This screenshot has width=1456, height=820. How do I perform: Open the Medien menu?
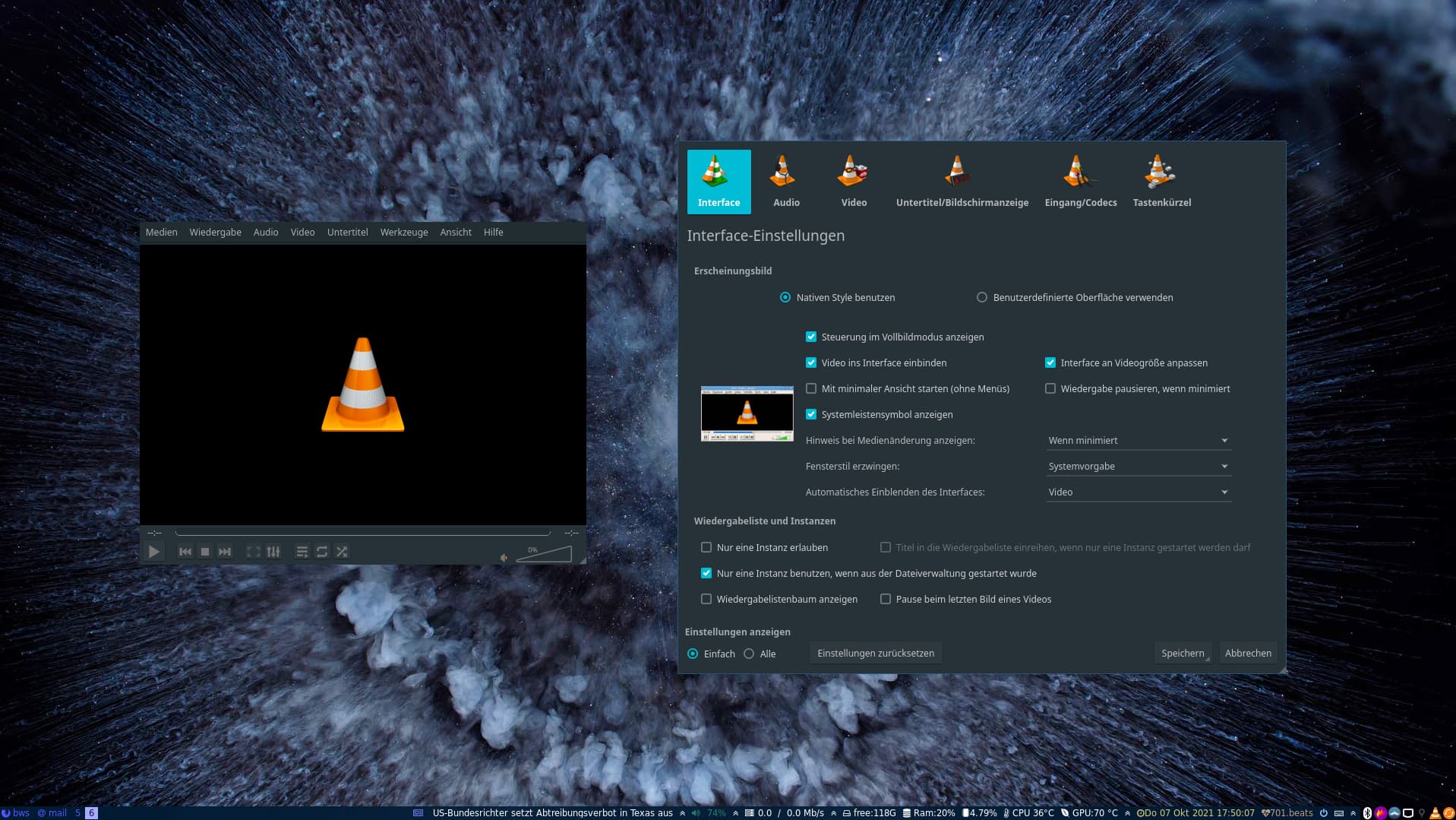[x=161, y=233]
